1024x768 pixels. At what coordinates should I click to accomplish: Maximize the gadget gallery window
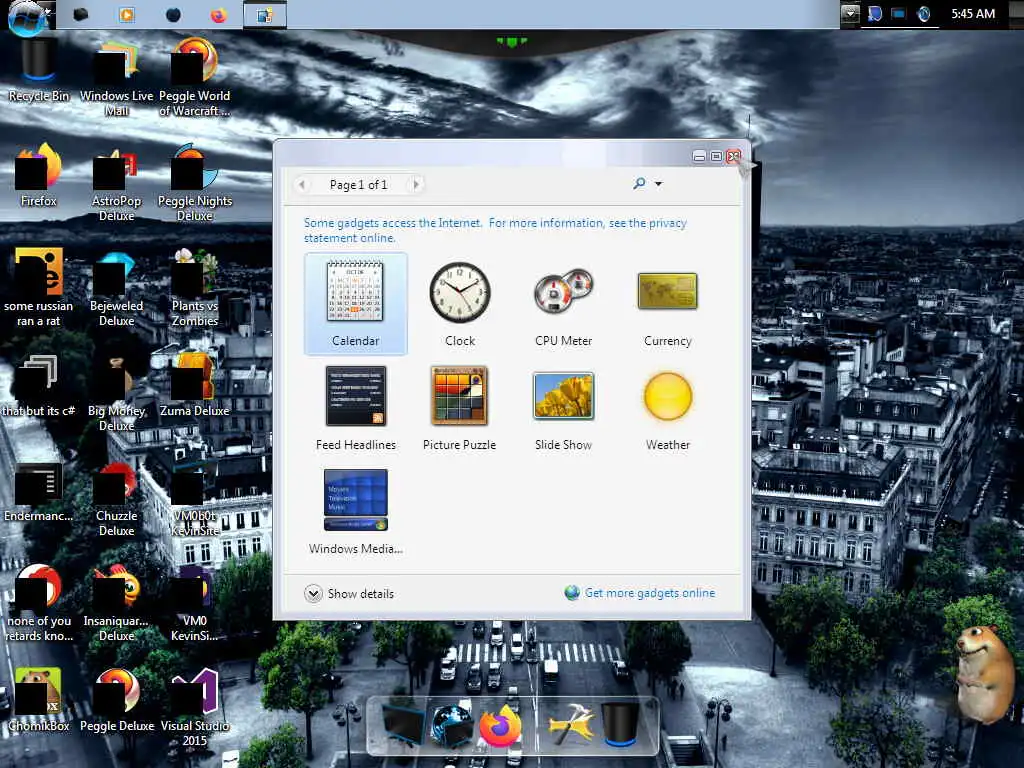[x=716, y=157]
